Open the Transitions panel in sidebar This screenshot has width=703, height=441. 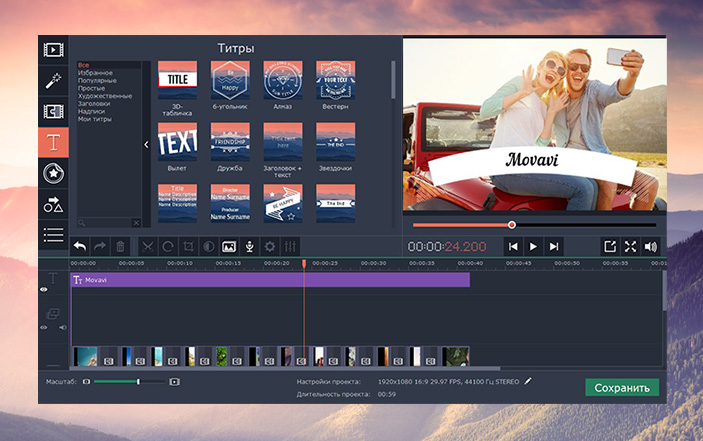click(53, 112)
